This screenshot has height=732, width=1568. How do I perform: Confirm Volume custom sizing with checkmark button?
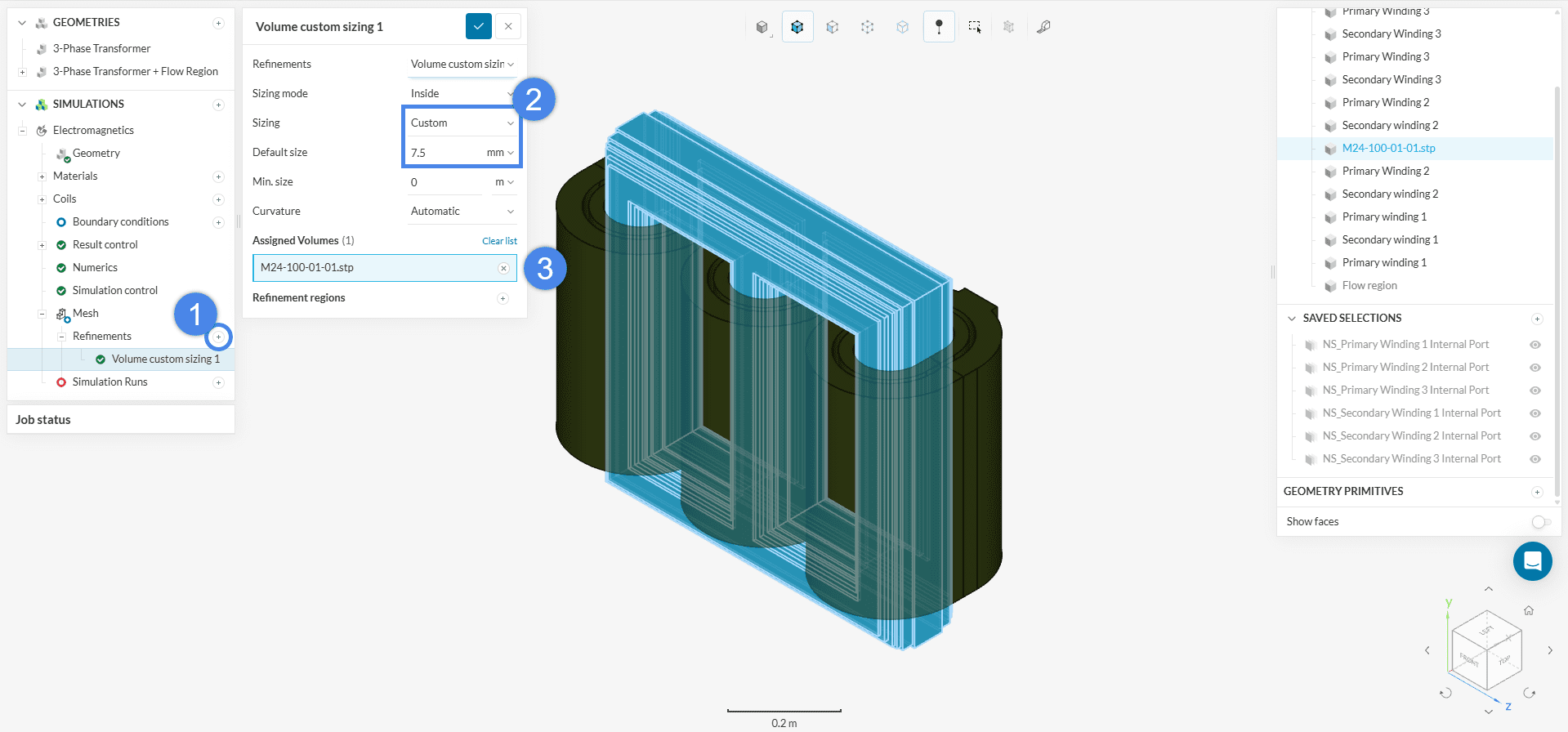[478, 26]
